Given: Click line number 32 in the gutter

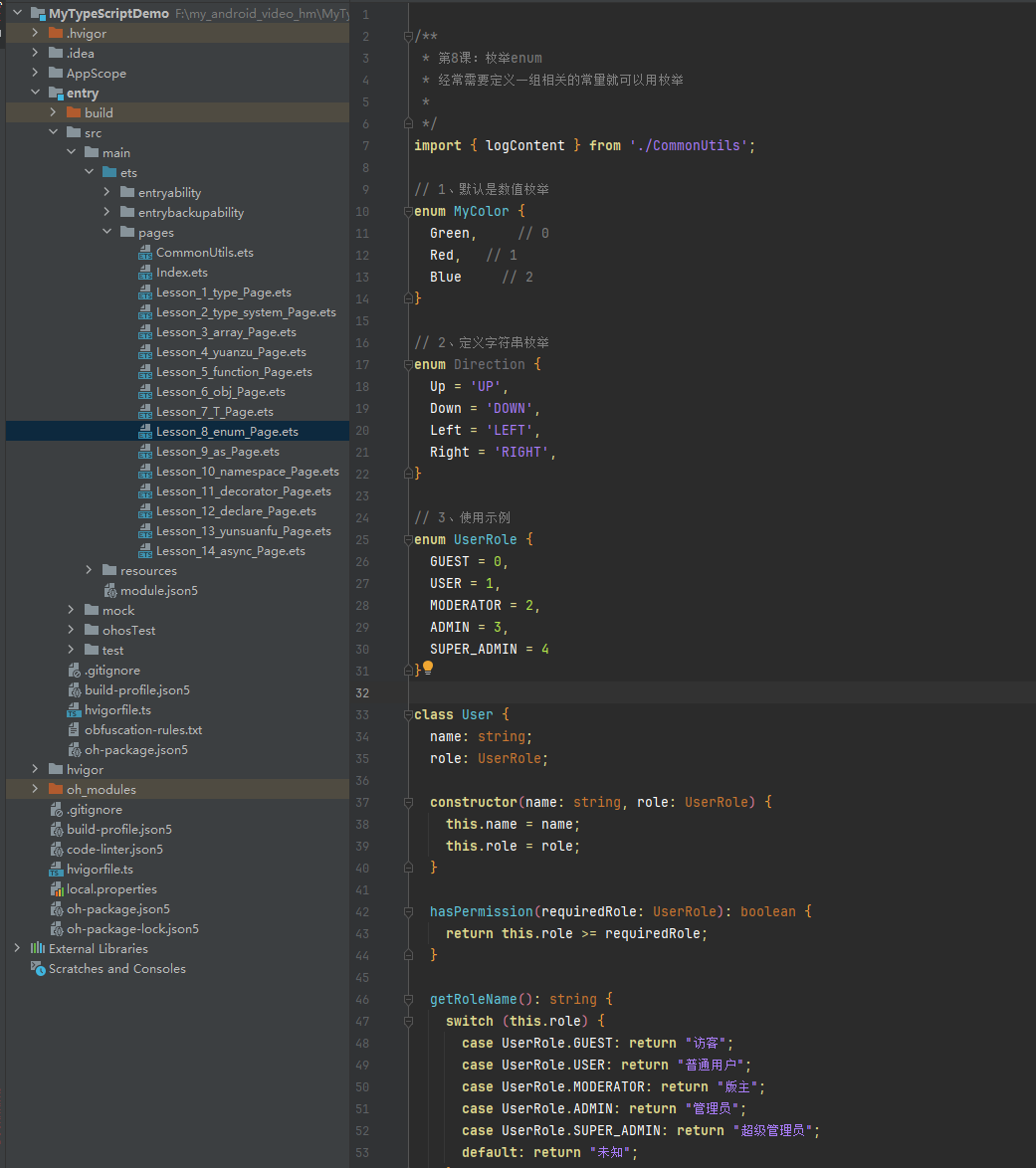Looking at the screenshot, I should tap(362, 692).
